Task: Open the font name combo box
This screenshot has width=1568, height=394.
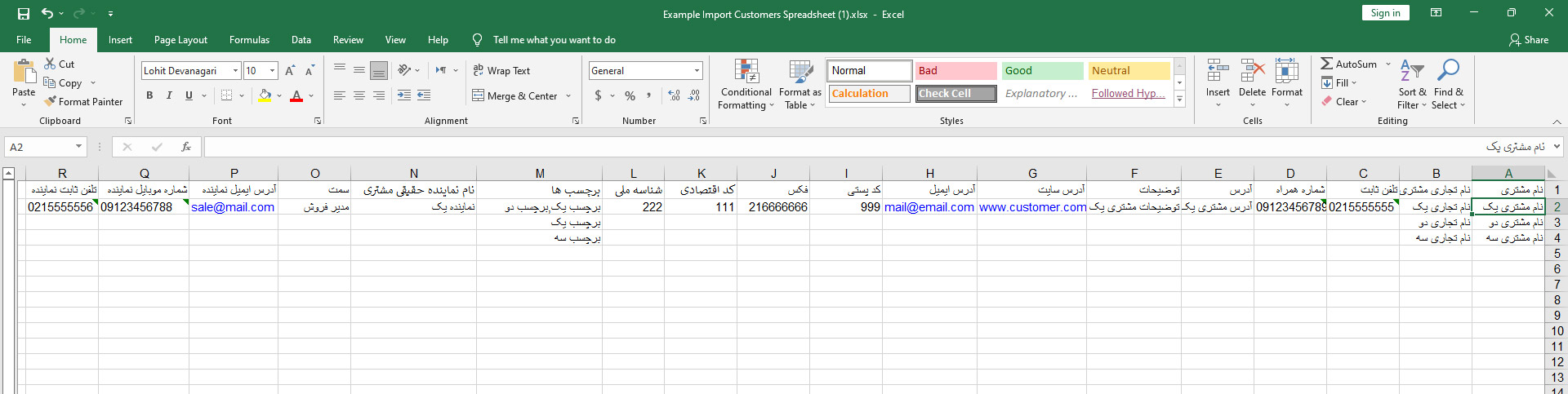Action: tap(191, 71)
